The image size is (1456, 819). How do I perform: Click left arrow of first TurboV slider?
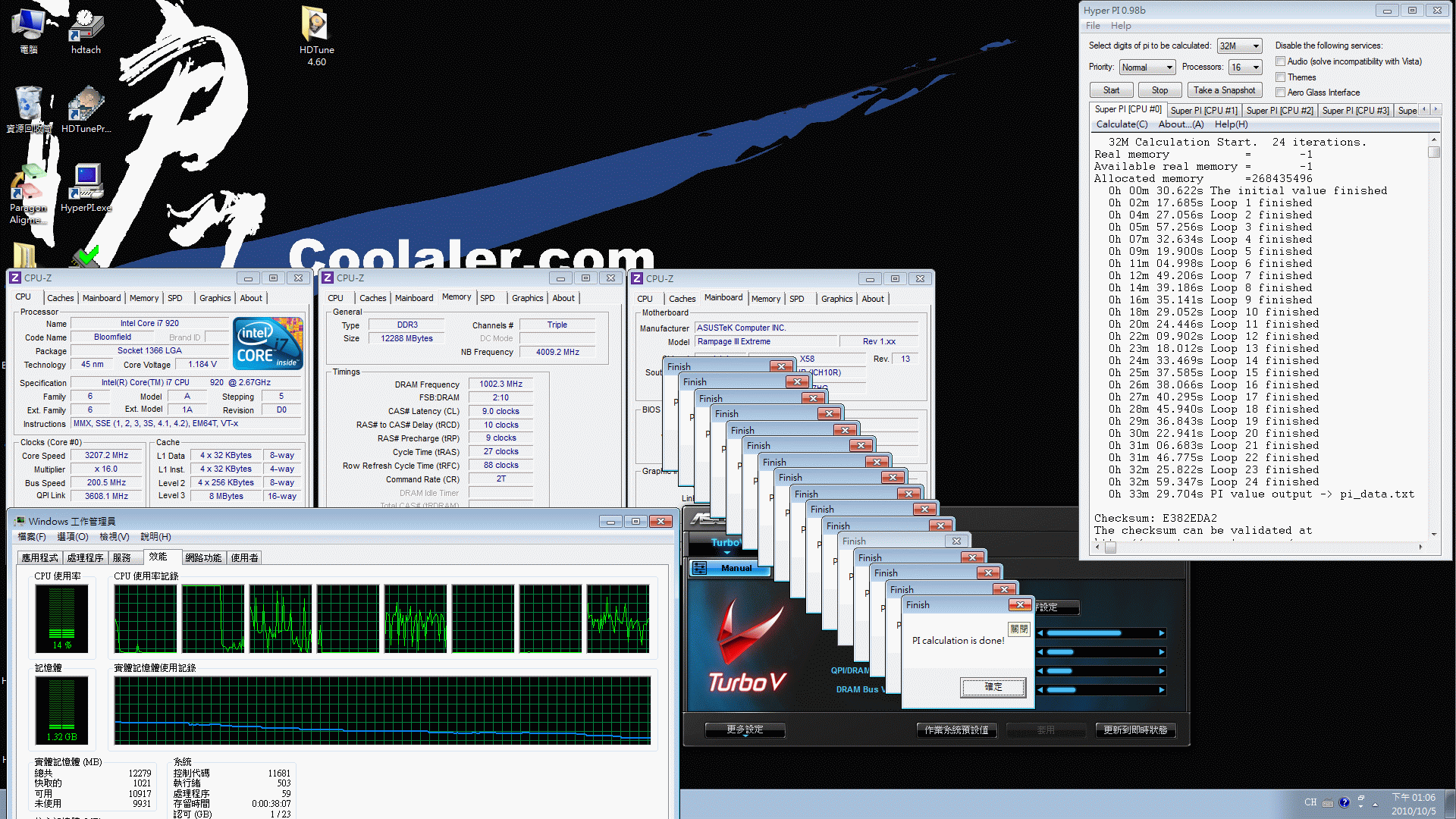pyautogui.click(x=1040, y=633)
